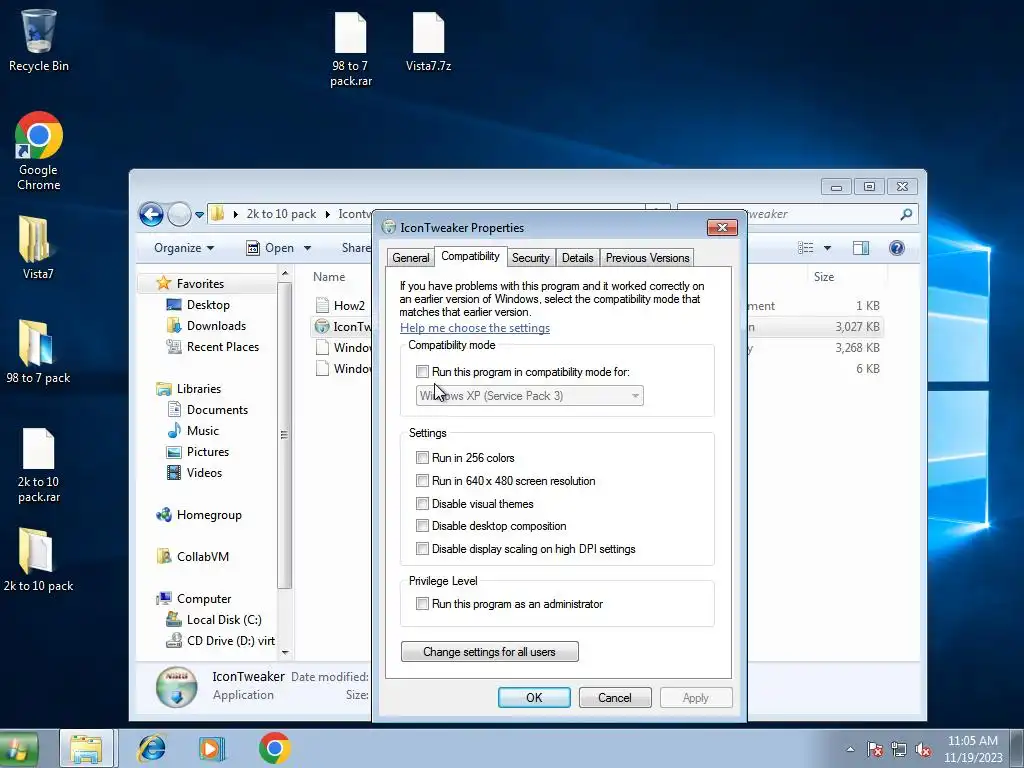
Task: Toggle the preview pane icon in Explorer
Action: 861,248
